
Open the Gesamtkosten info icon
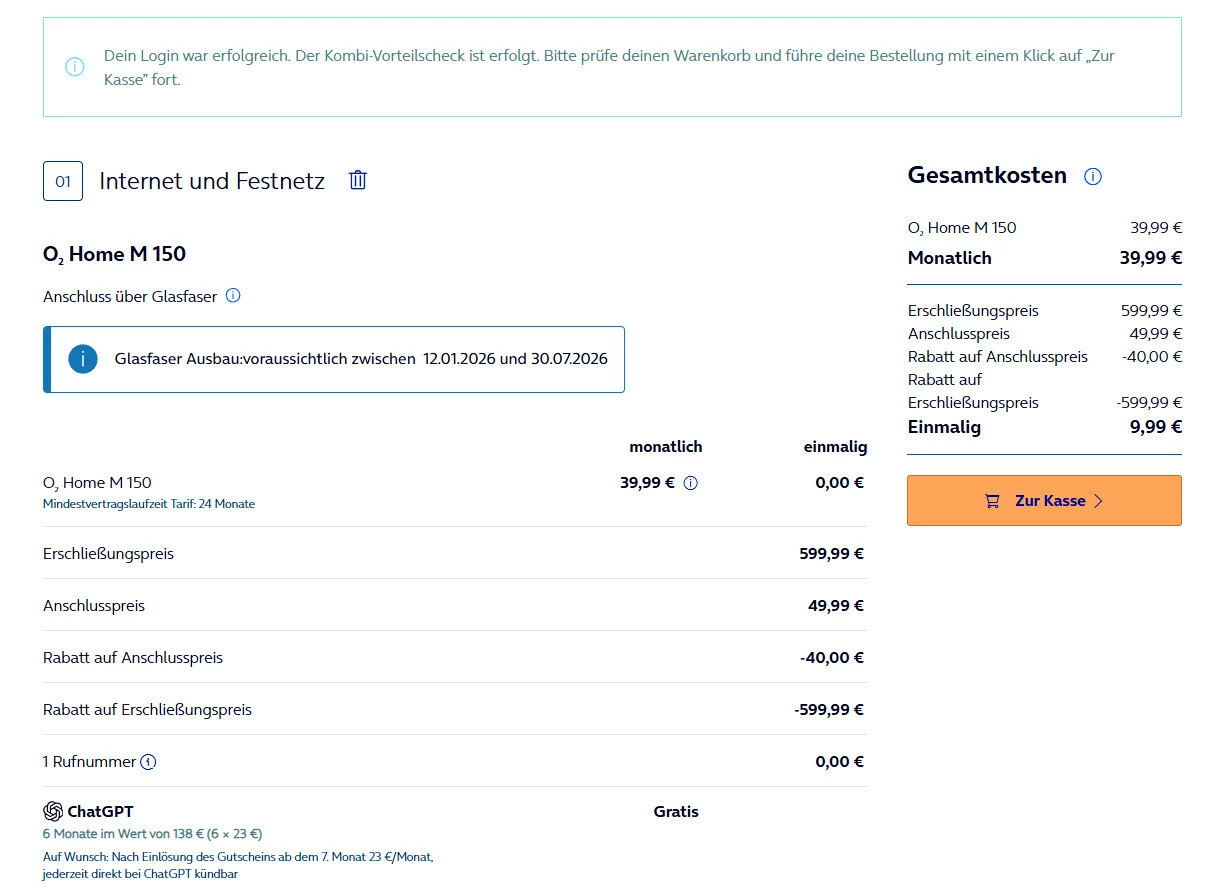click(x=1093, y=177)
